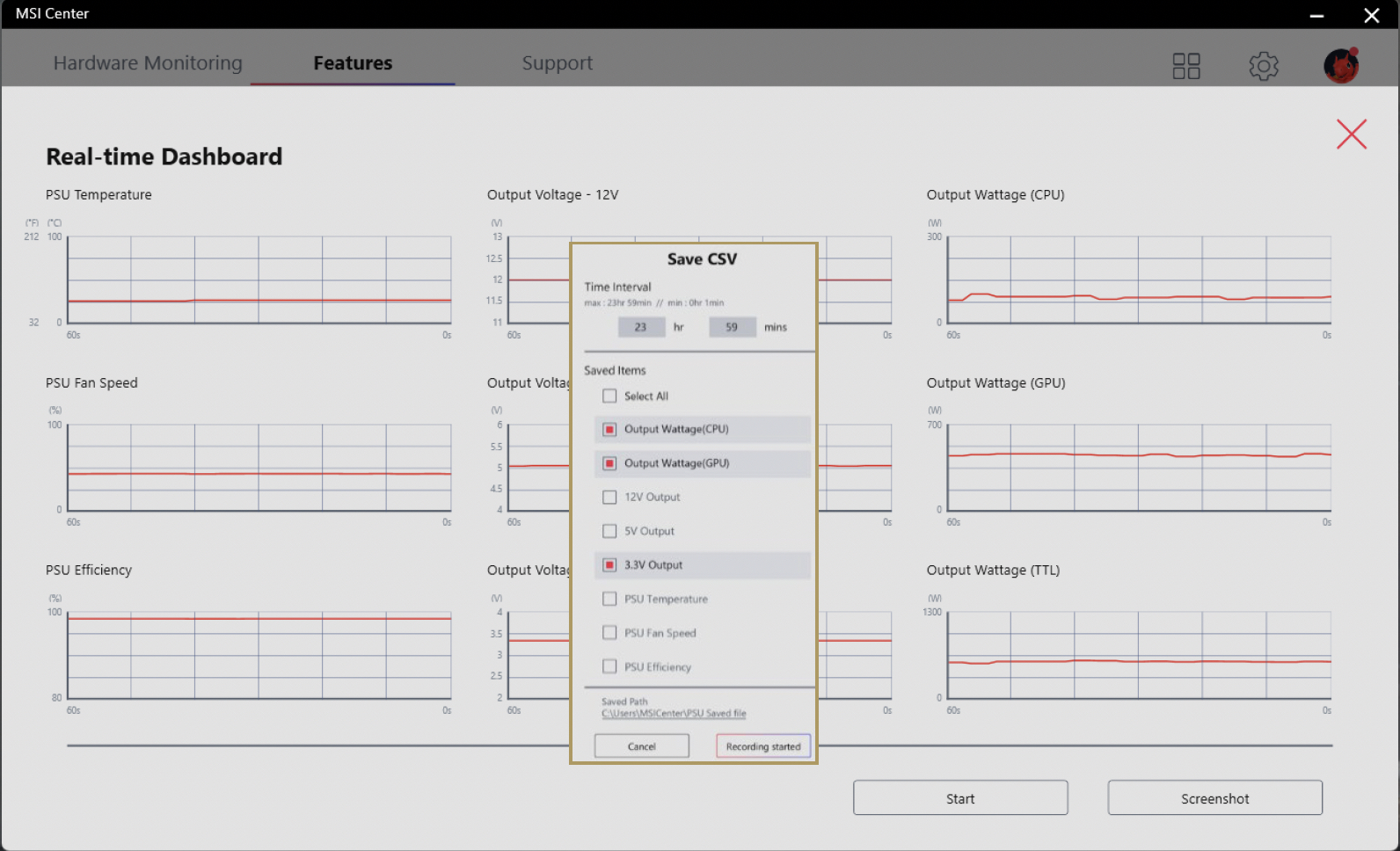Open the settings gear icon
The width and height of the screenshot is (1400, 851).
tap(1263, 66)
